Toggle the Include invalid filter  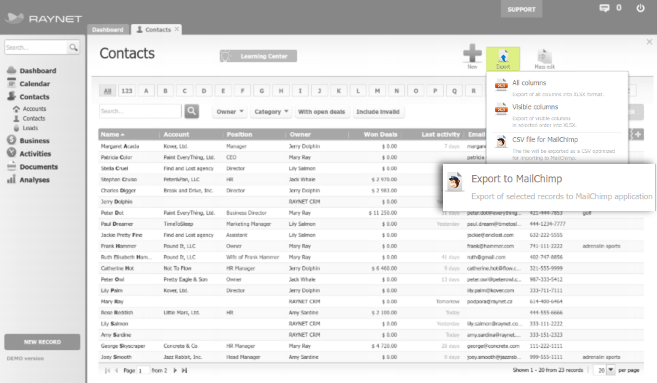click(378, 111)
